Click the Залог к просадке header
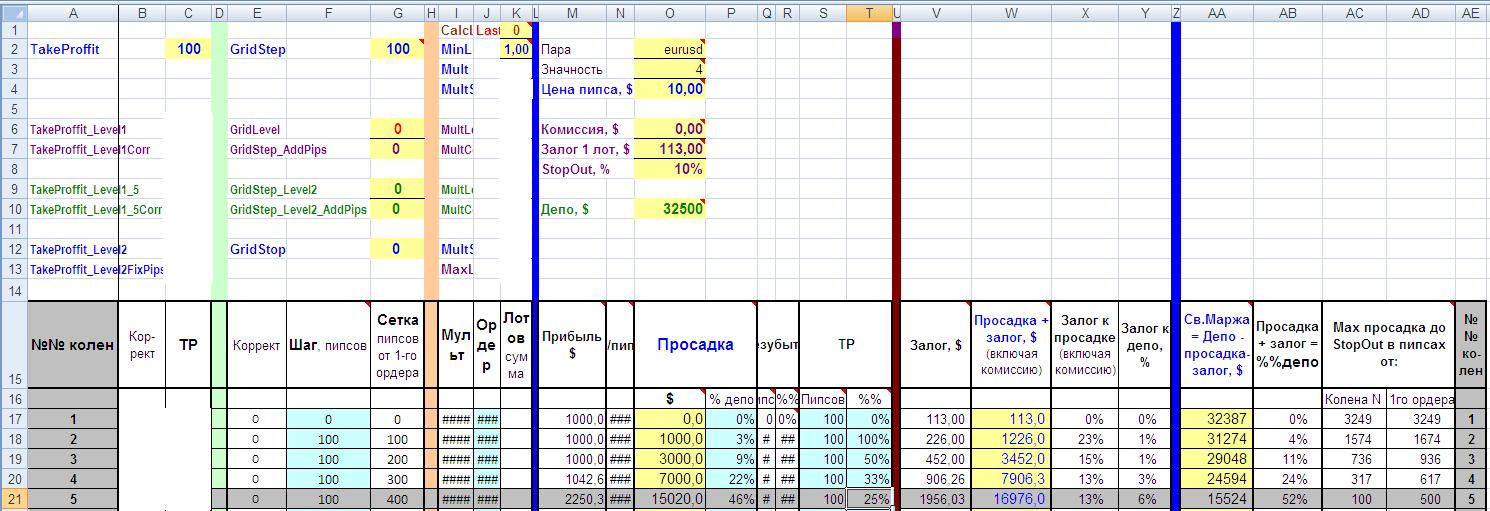 pyautogui.click(x=1085, y=345)
